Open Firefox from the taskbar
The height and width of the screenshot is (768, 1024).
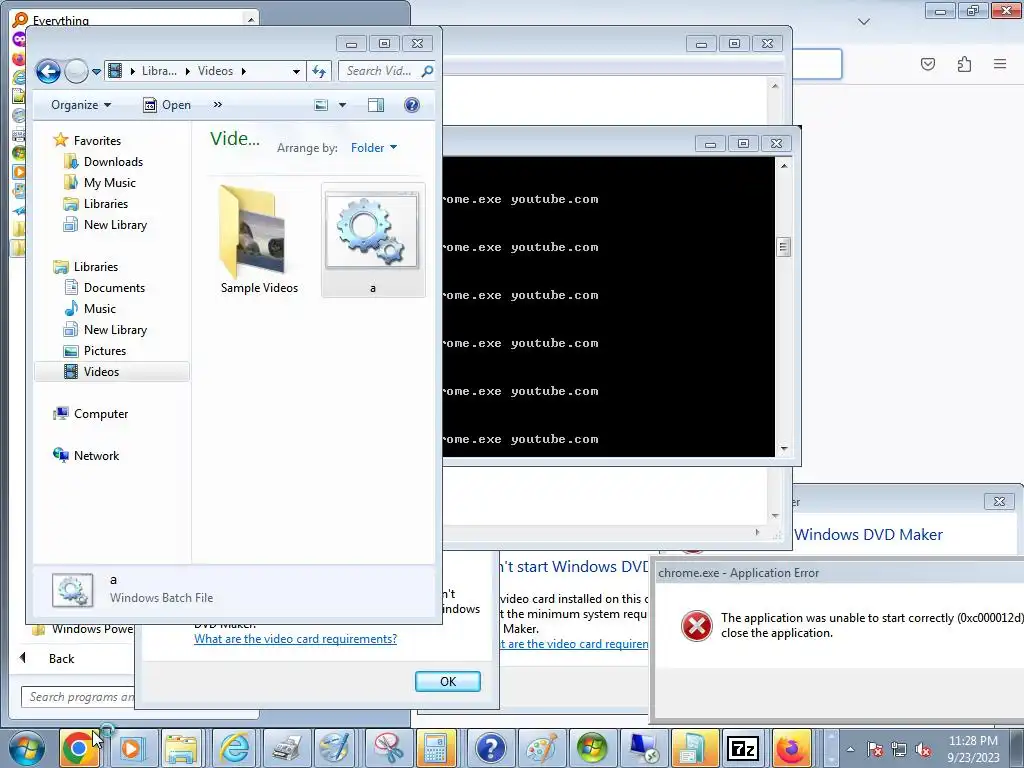click(x=792, y=748)
